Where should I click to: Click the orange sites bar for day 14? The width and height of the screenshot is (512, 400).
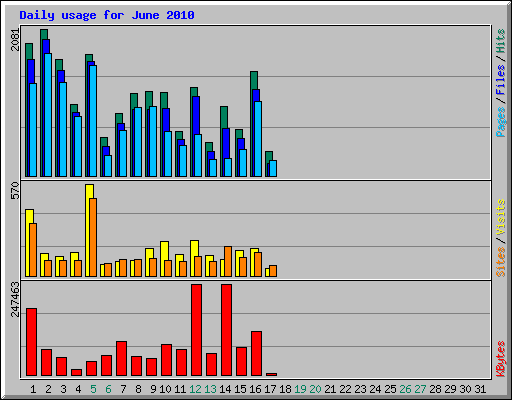[x=228, y=262]
